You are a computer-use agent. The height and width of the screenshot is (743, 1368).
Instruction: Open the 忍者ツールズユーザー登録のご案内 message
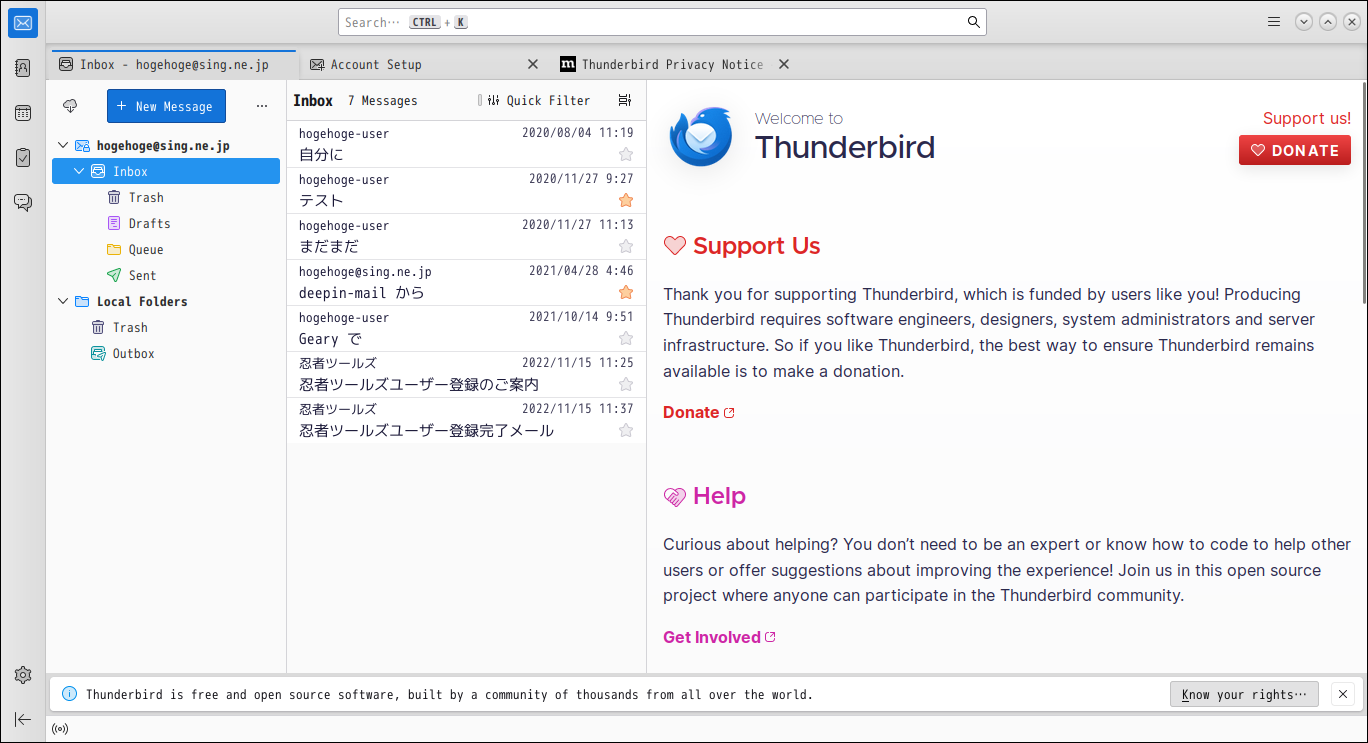click(x=466, y=374)
